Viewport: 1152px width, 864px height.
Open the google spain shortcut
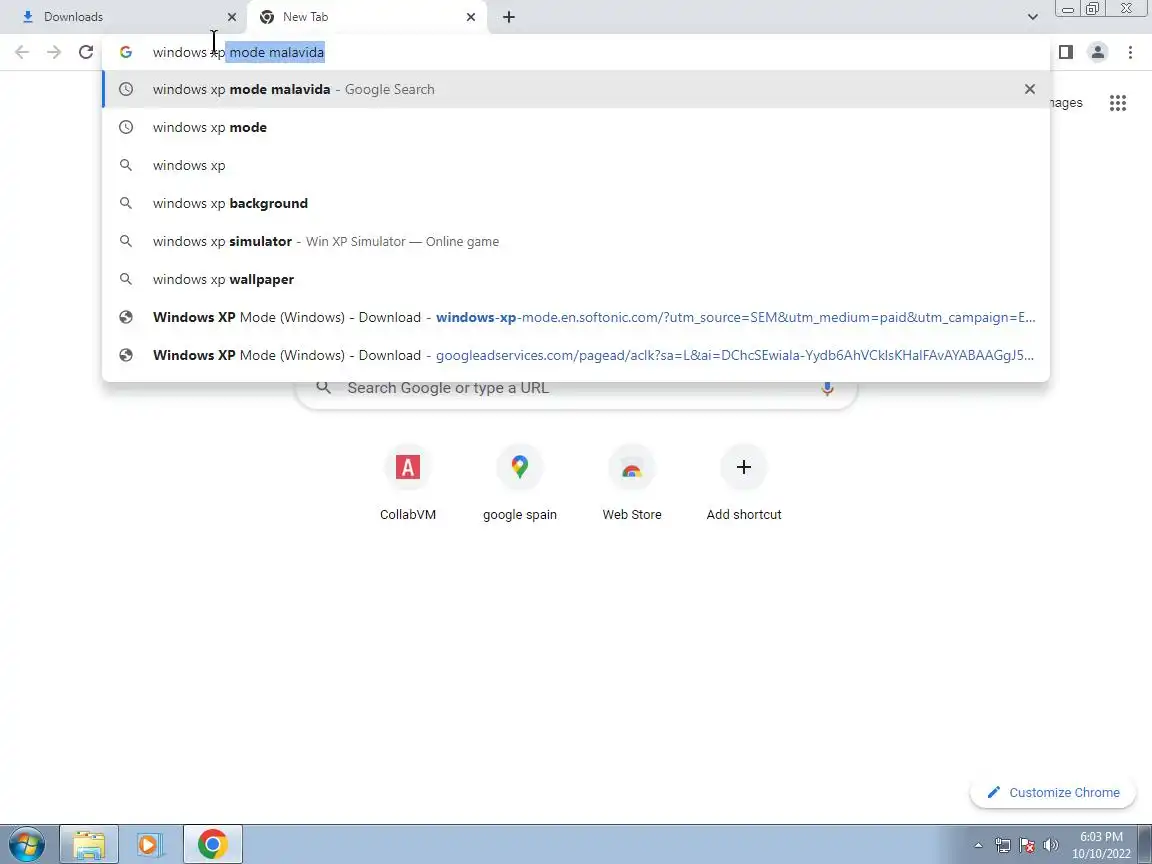(519, 483)
